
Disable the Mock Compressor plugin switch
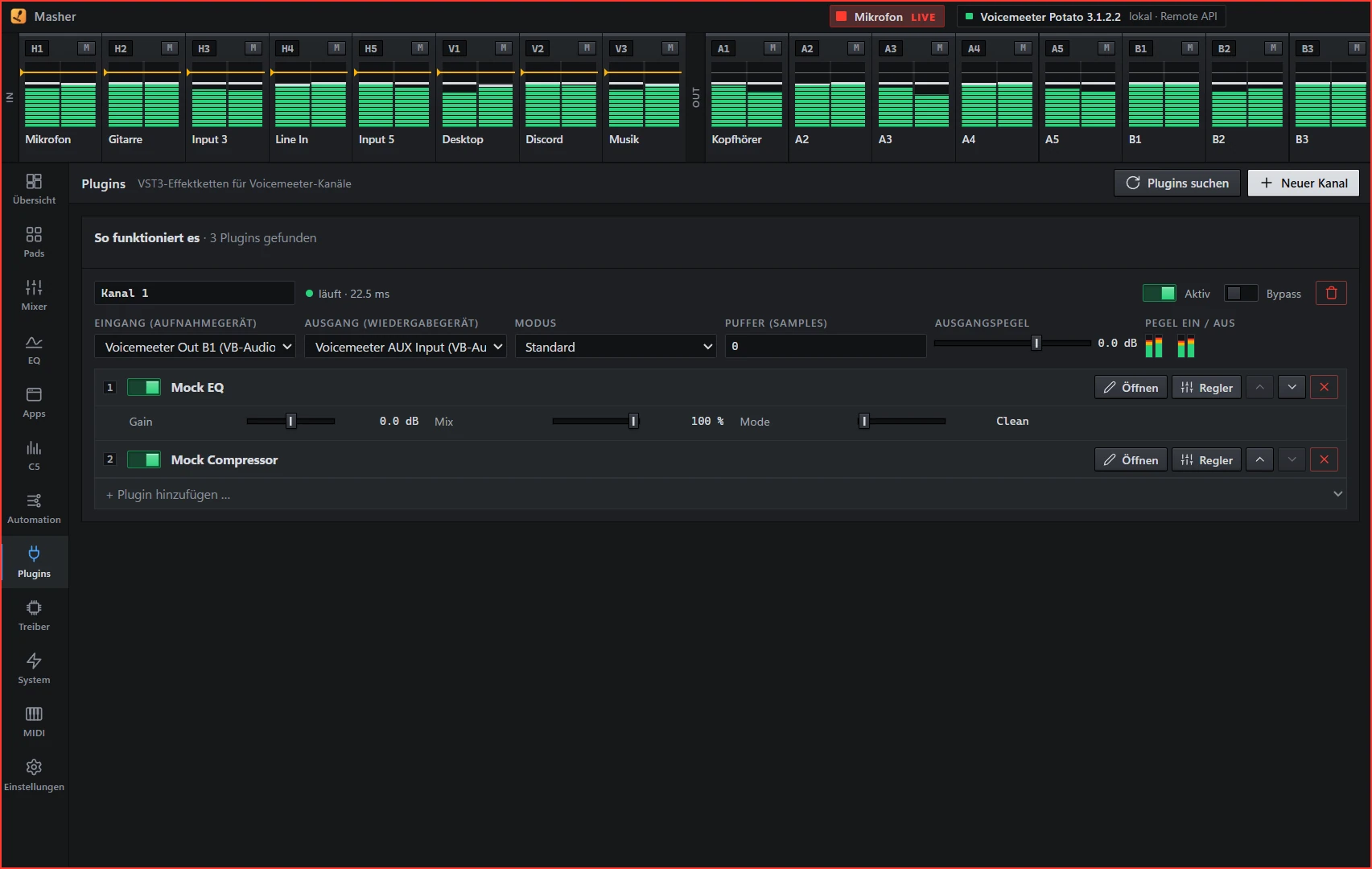point(144,459)
